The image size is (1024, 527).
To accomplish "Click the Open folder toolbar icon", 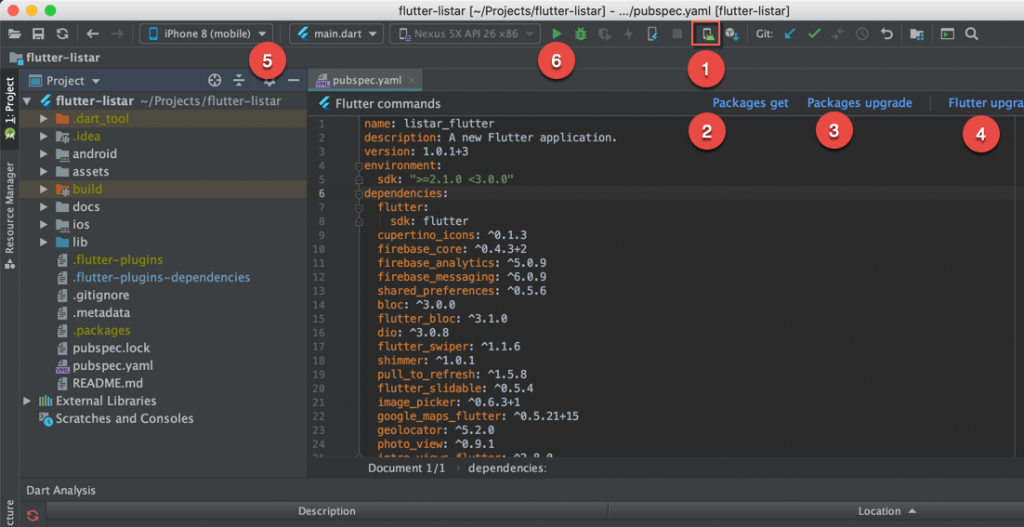I will (14, 34).
